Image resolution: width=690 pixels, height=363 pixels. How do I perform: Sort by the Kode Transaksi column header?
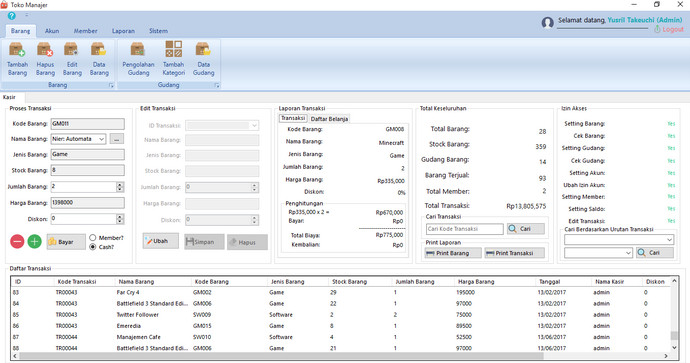[x=77, y=282]
